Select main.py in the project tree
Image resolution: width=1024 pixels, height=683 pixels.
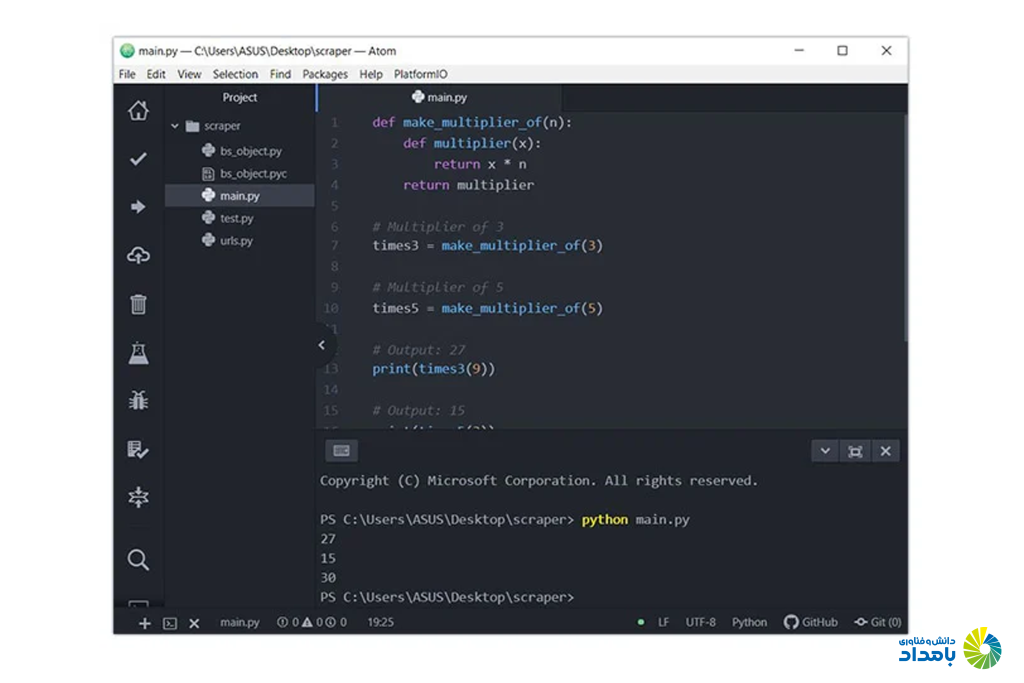click(x=240, y=196)
